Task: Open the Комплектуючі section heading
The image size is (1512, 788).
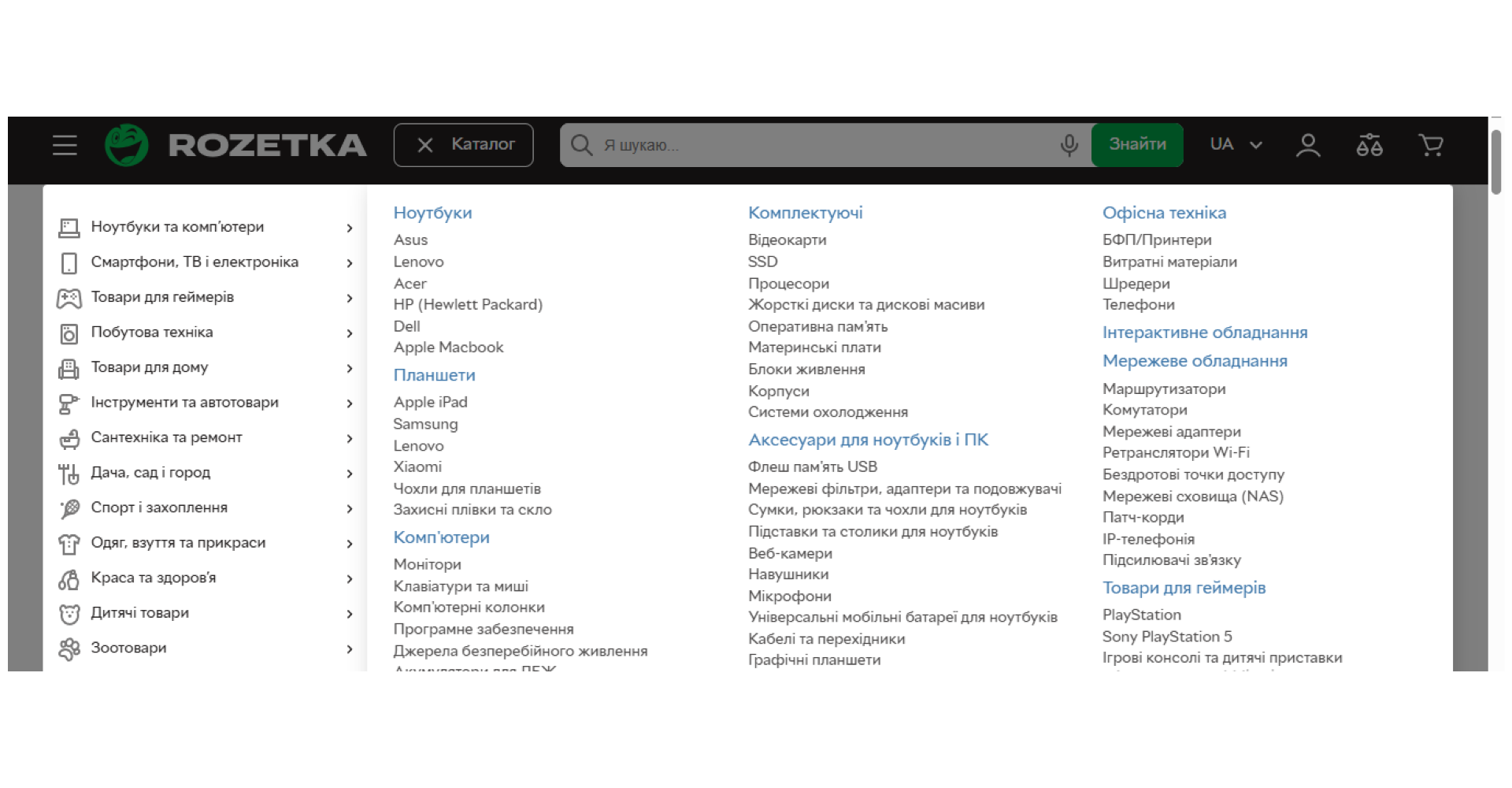Action: click(805, 213)
